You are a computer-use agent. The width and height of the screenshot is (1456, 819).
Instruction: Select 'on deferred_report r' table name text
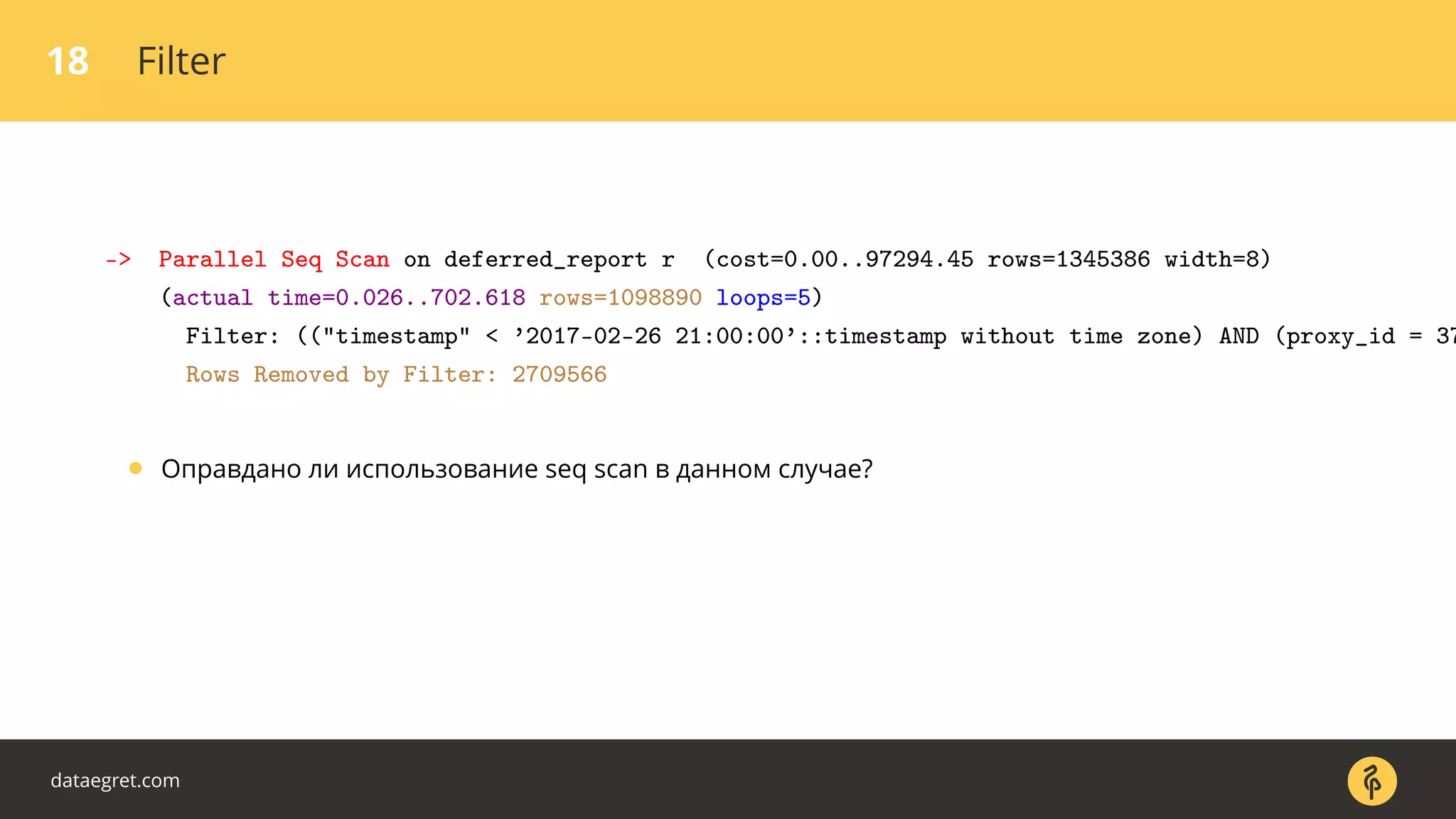point(539,259)
